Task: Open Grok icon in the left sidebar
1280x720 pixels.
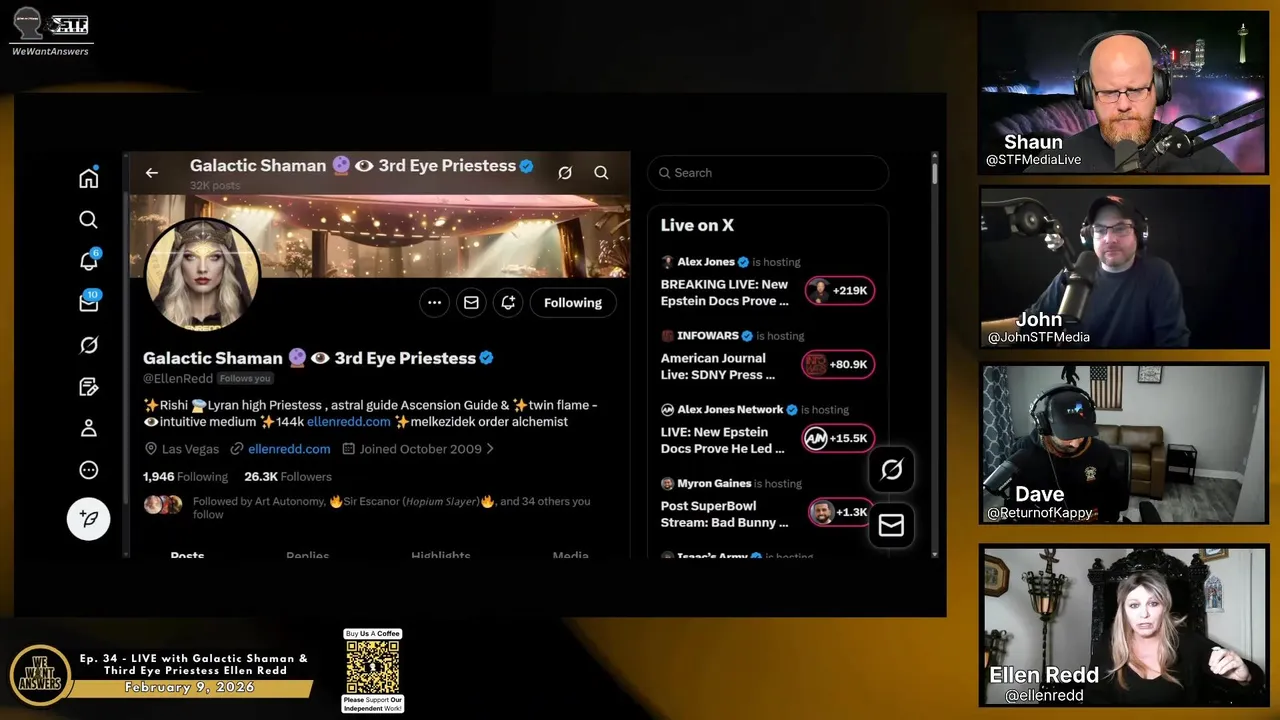Action: tap(89, 345)
